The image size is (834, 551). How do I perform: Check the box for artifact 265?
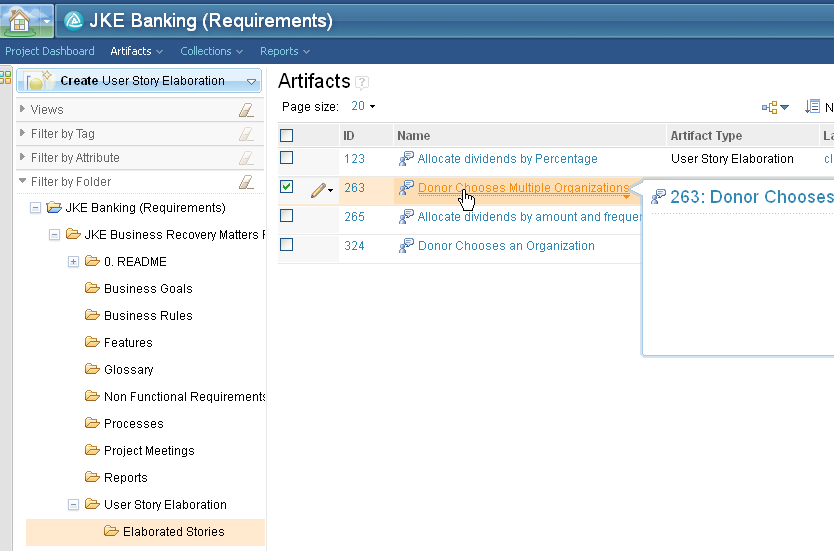(286, 215)
